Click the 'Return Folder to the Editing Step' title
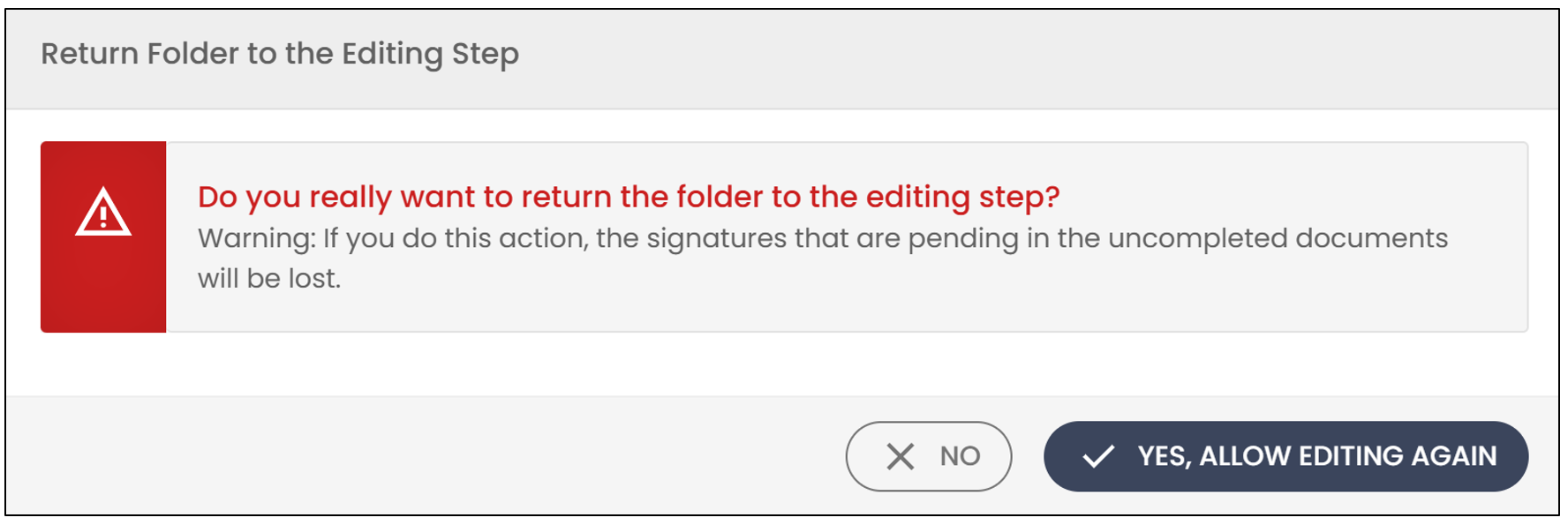This screenshot has height=525, width=1568. [280, 54]
